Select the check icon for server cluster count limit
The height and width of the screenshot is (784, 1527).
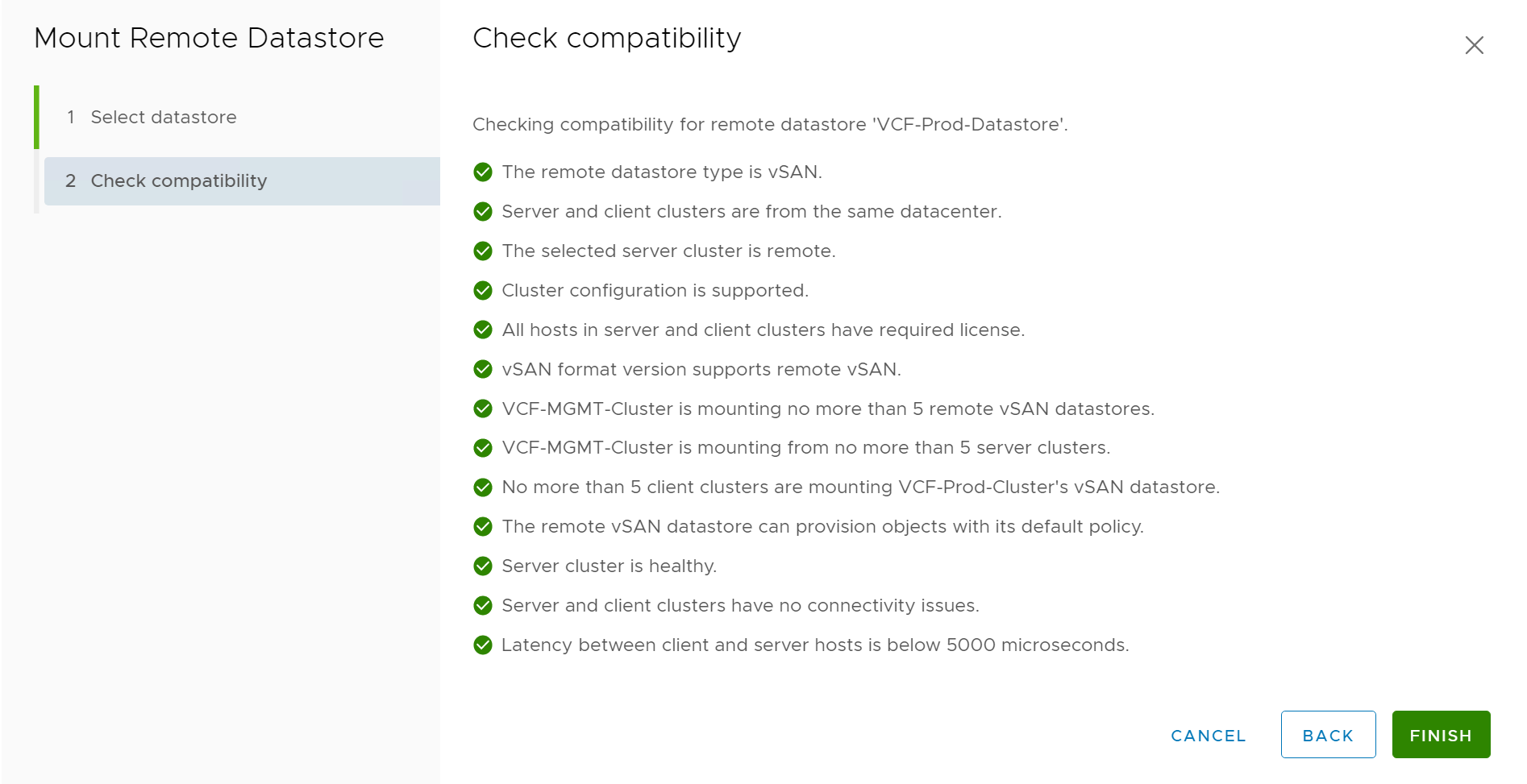tap(483, 448)
